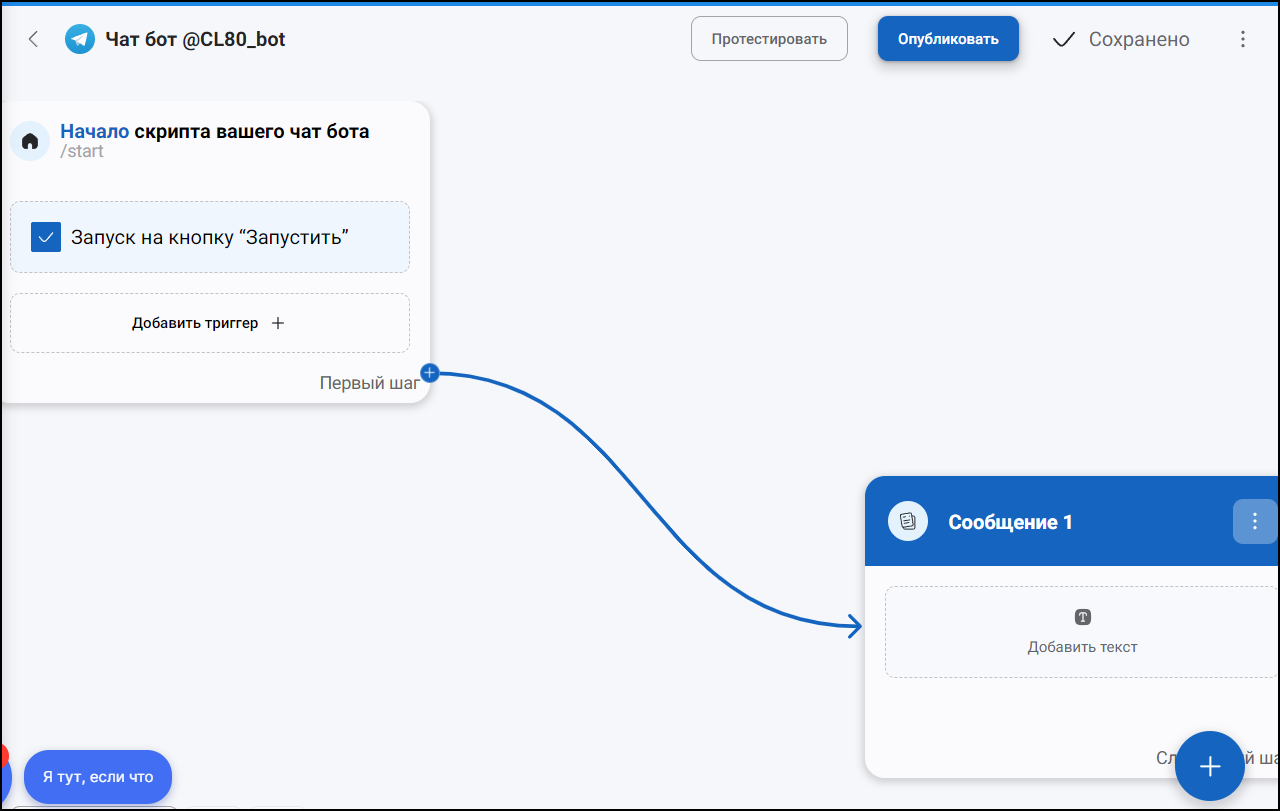
Task: Click the home icon in the start block
Action: pyautogui.click(x=30, y=141)
